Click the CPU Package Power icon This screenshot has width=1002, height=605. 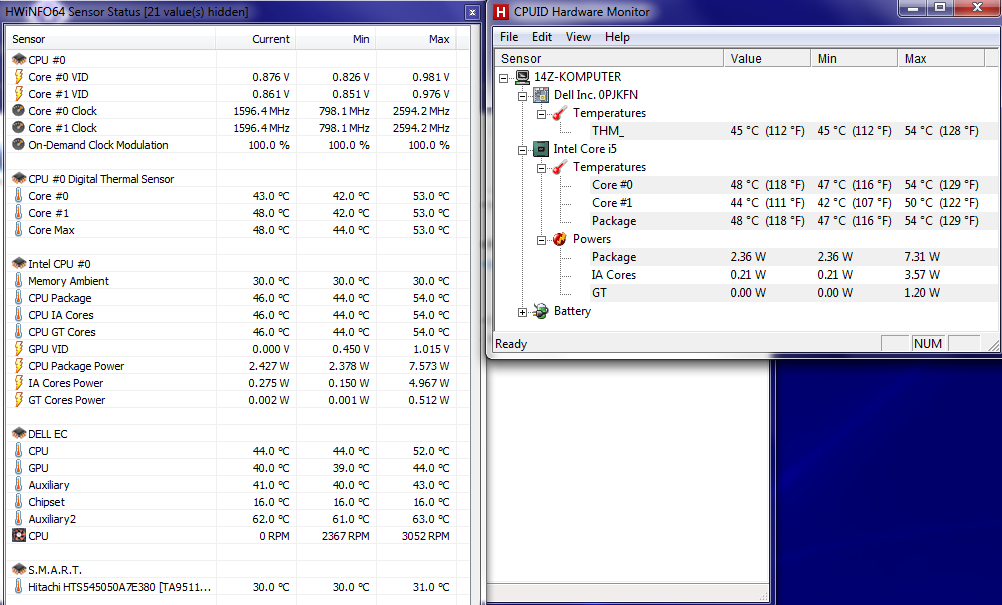coord(19,365)
